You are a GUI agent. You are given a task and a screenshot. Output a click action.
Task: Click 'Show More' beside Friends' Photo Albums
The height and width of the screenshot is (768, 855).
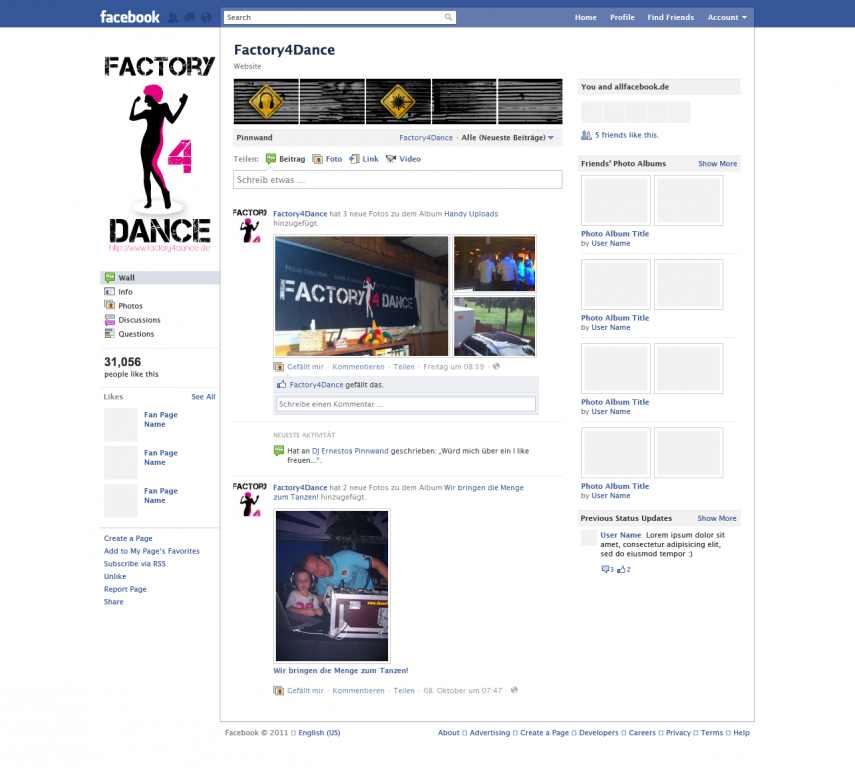[x=717, y=164]
